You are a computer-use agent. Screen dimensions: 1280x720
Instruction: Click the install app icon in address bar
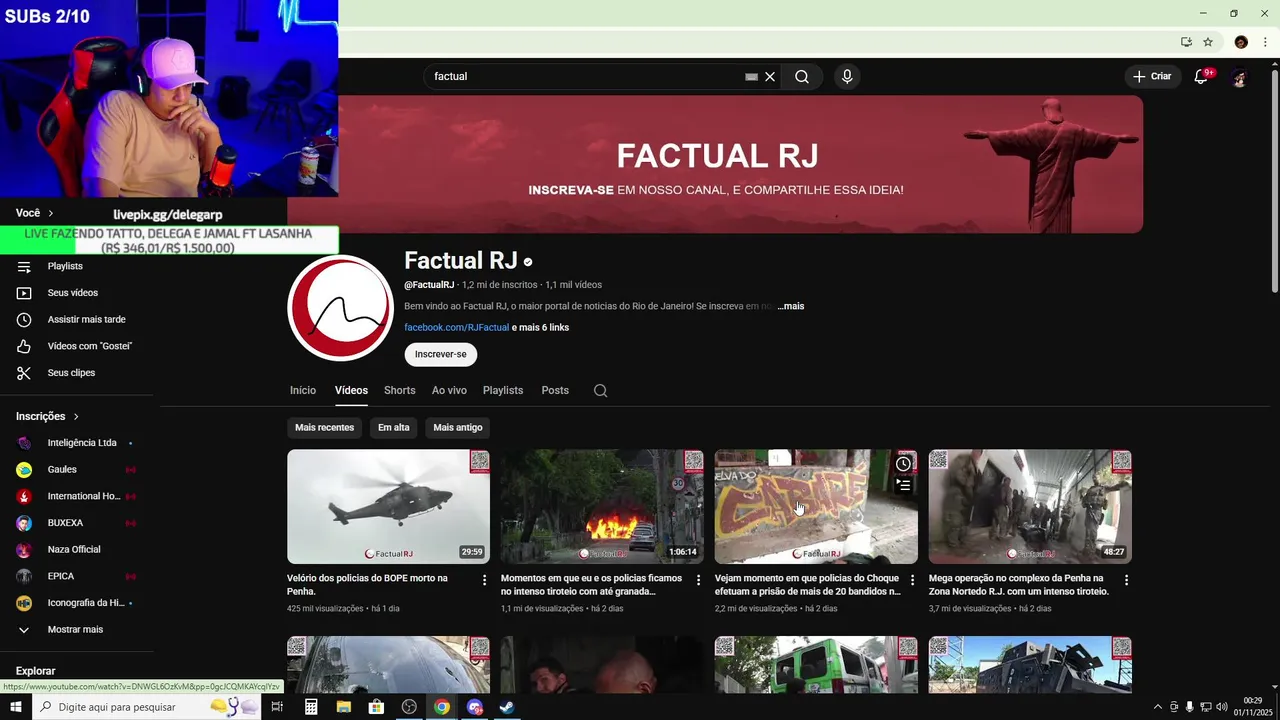click(1186, 42)
